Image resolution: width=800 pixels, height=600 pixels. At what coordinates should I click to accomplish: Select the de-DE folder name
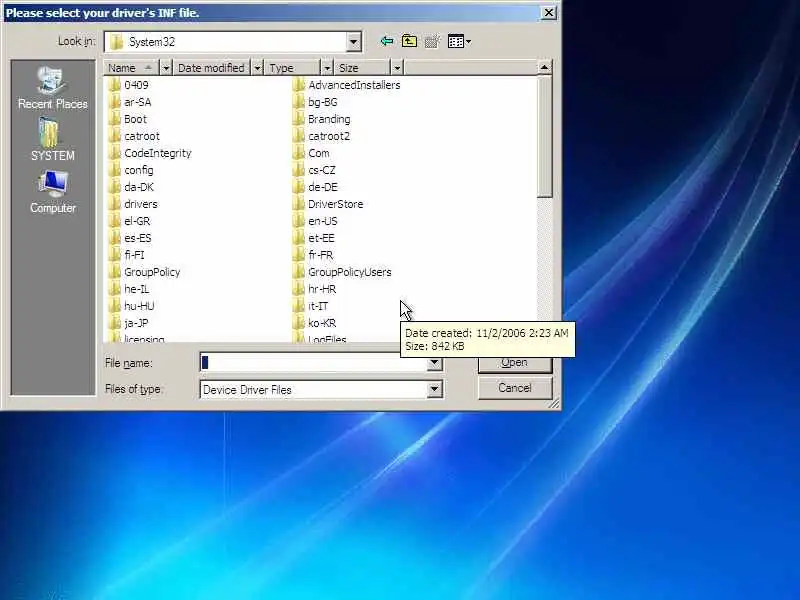[x=323, y=187]
